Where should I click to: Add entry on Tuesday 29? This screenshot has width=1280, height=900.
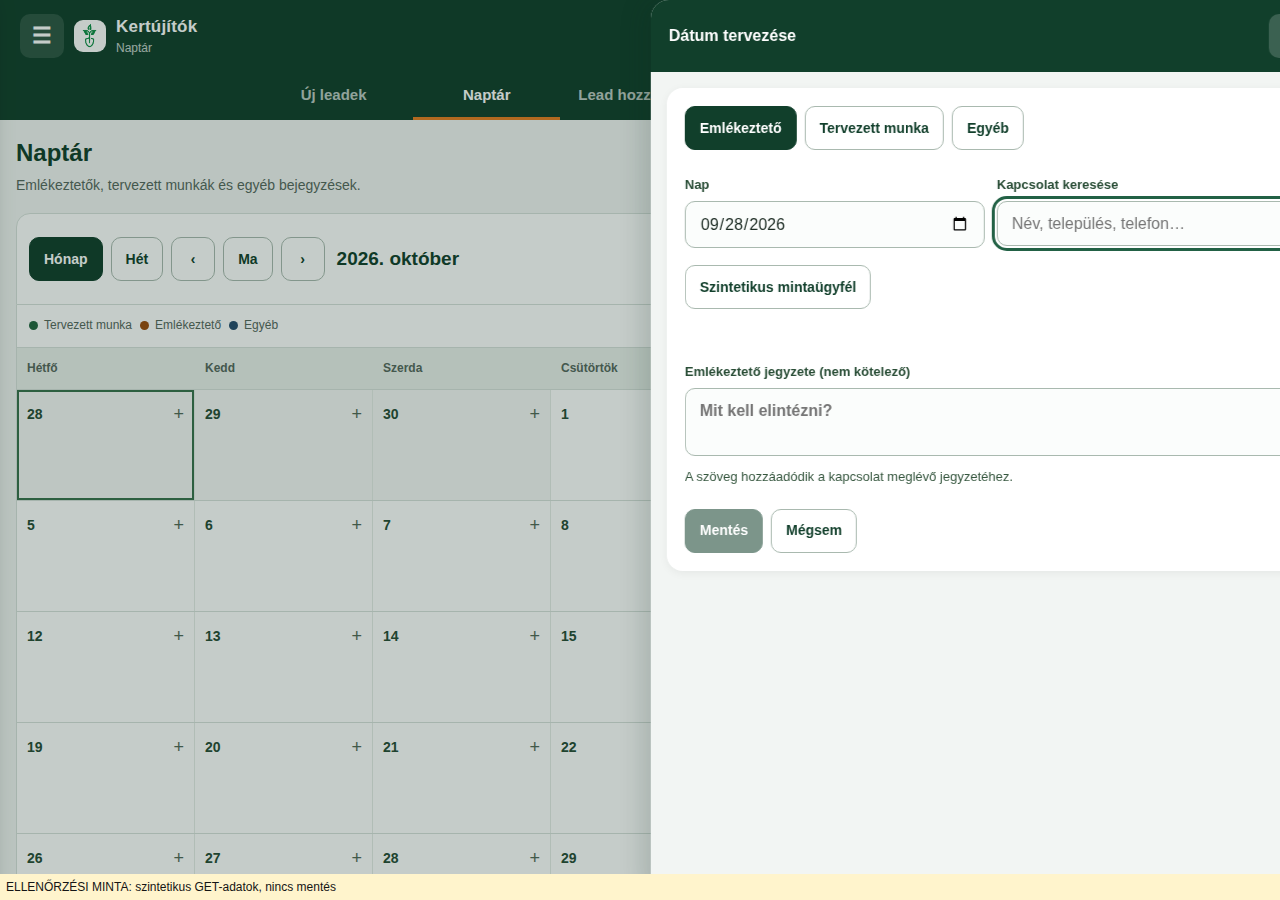(357, 413)
